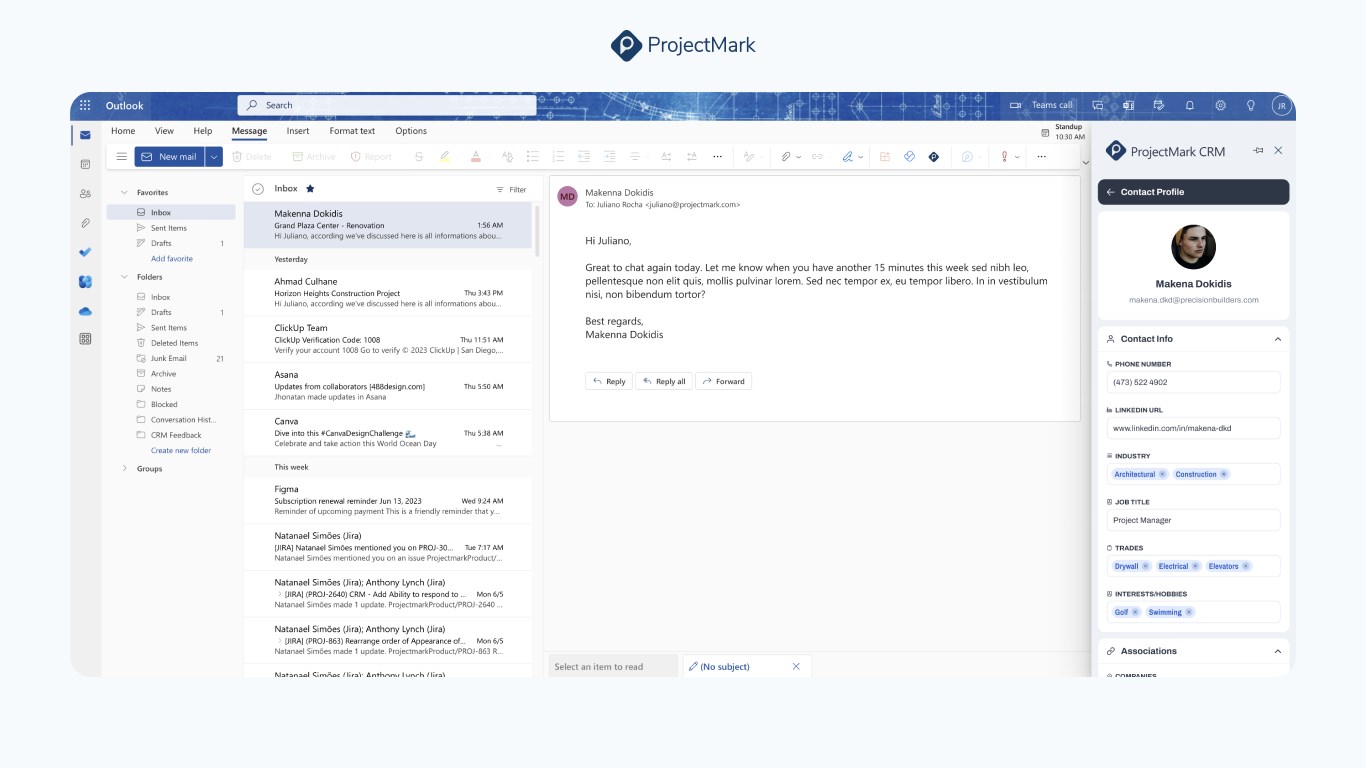
Task: Click the Select all circle beside Inbox
Action: click(x=257, y=188)
